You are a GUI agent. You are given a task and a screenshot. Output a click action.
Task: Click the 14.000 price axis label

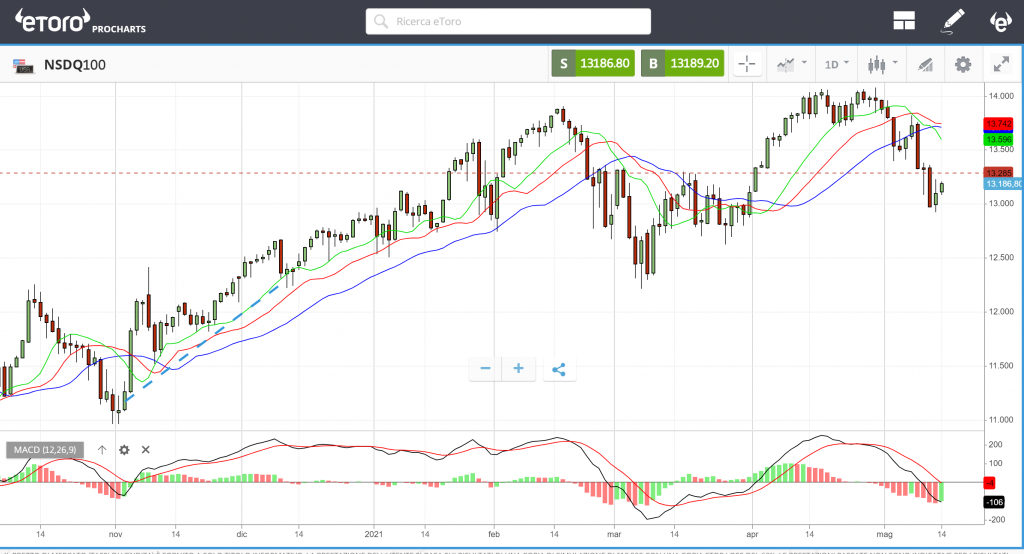pyautogui.click(x=1001, y=95)
